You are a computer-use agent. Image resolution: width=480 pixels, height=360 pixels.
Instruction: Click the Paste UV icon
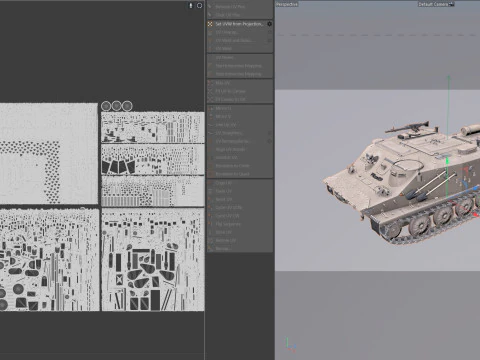(210, 191)
